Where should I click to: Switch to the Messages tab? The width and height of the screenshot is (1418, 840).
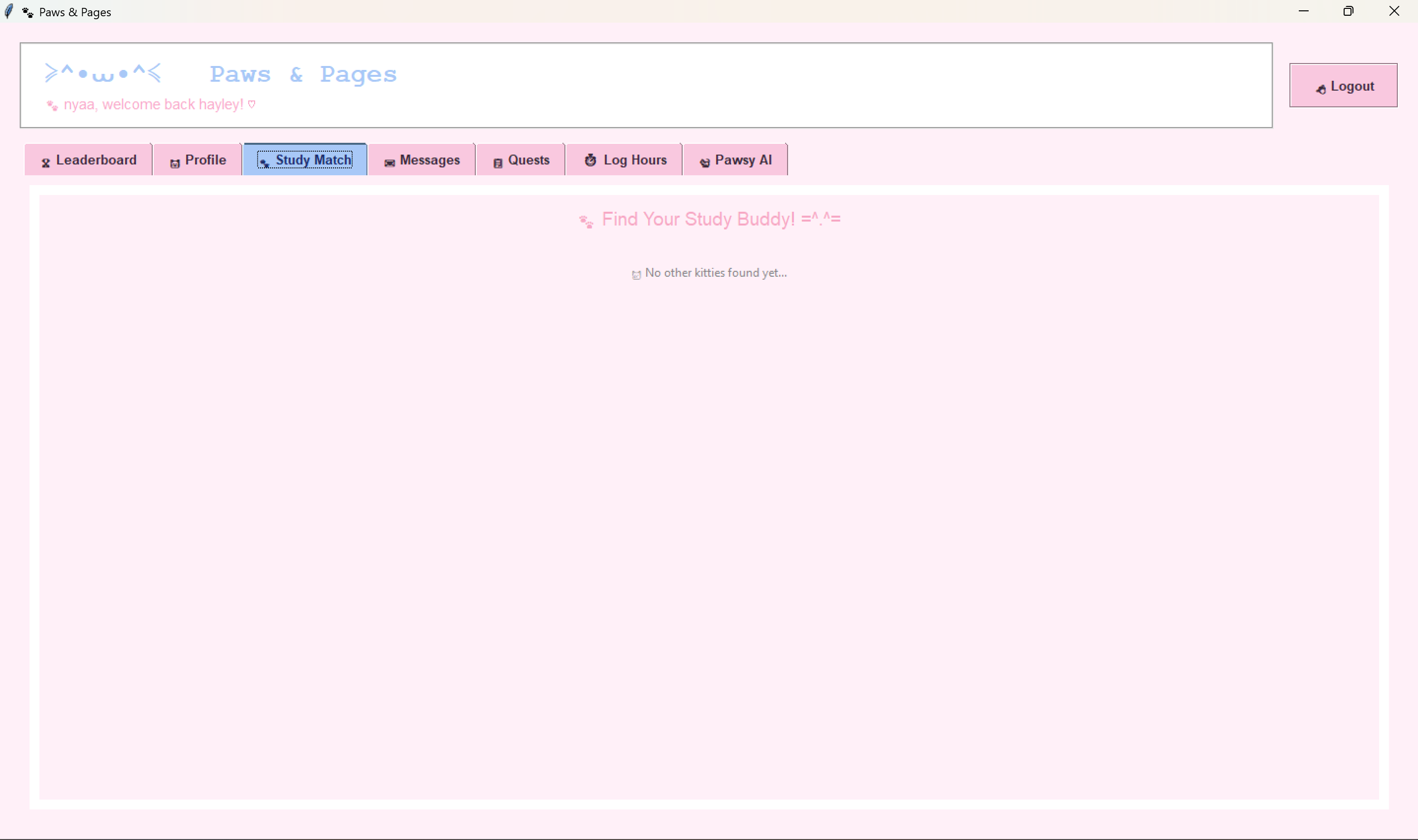[422, 160]
